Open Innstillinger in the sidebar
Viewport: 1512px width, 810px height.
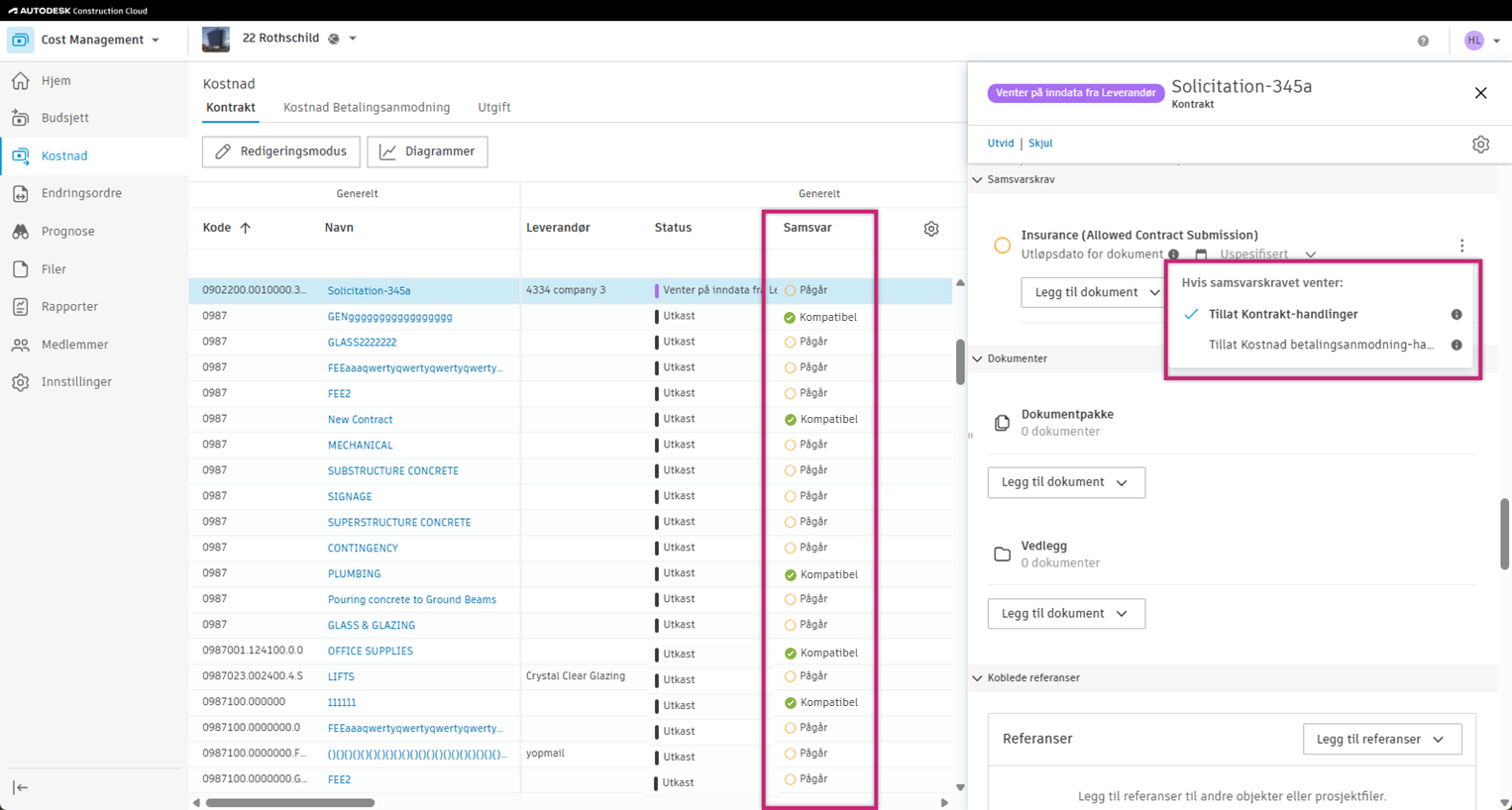click(76, 382)
